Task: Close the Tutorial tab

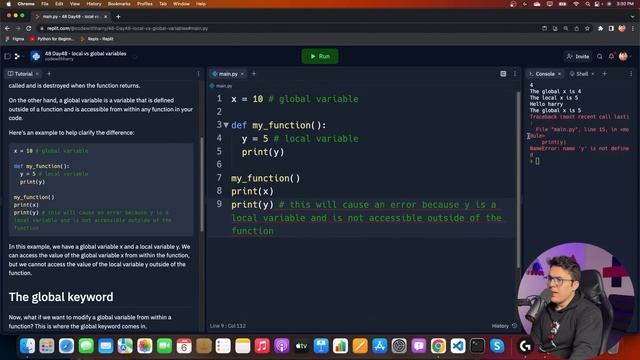Action: (x=37, y=74)
